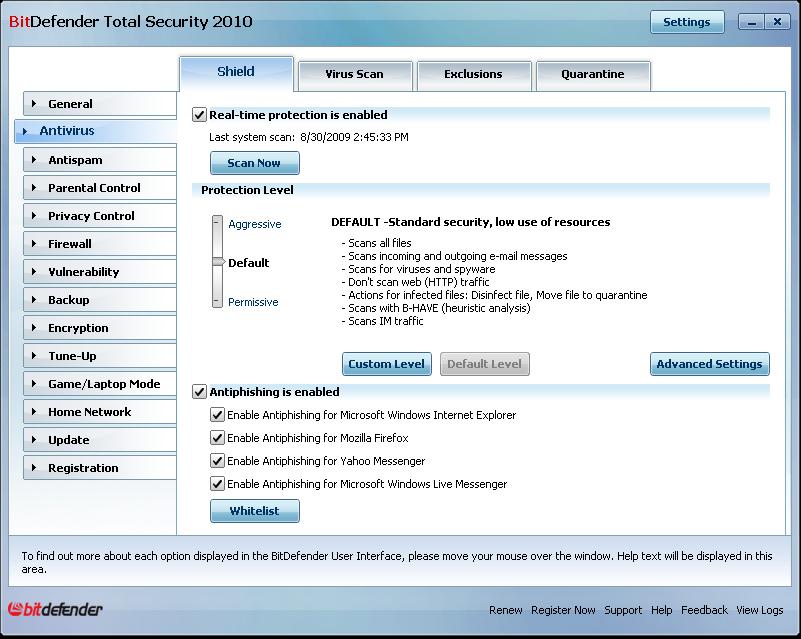The image size is (801, 639).
Task: Click the Scans IM traffic line
Action: [383, 321]
